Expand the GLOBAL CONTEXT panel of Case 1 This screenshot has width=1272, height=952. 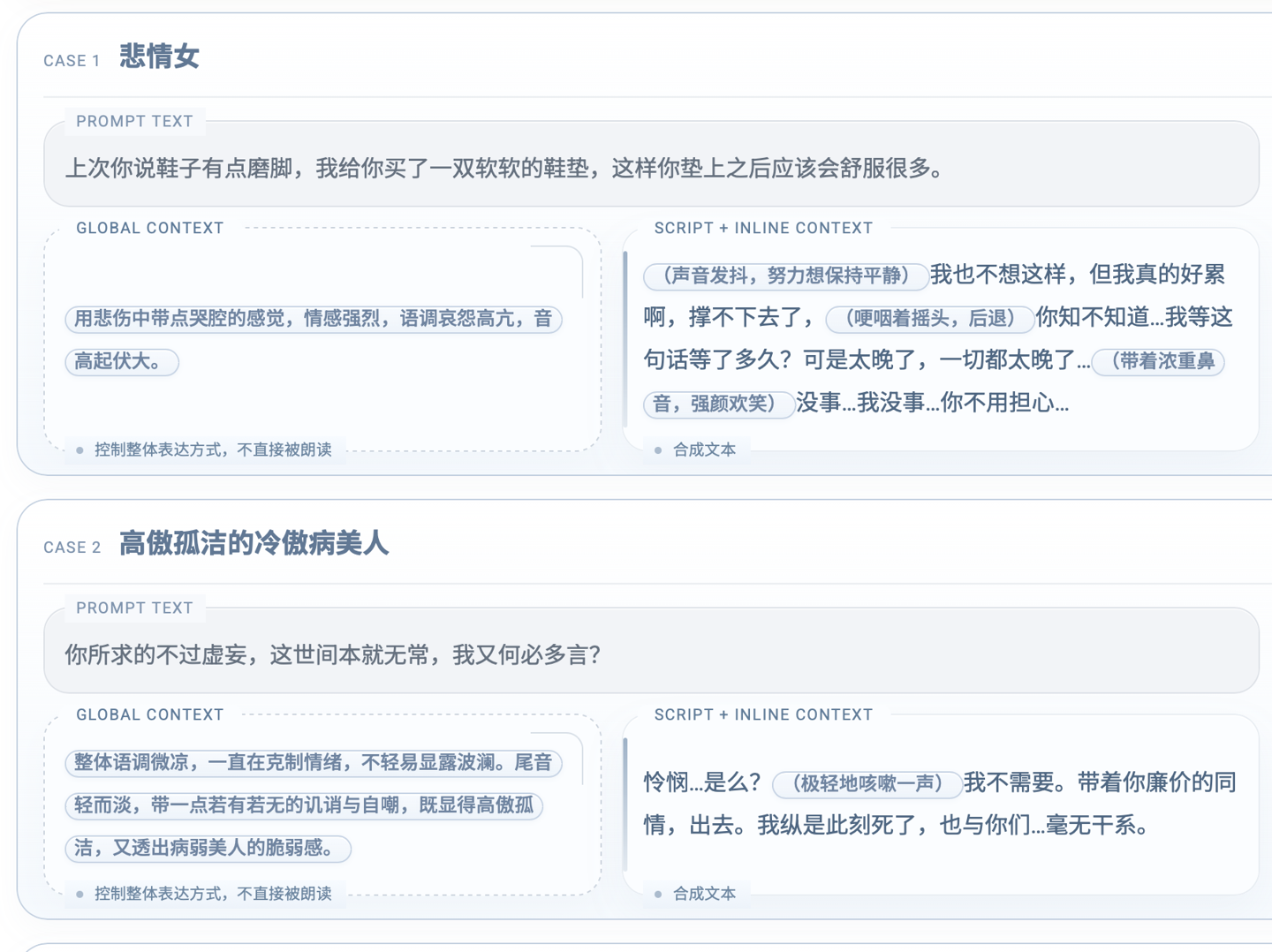[148, 228]
